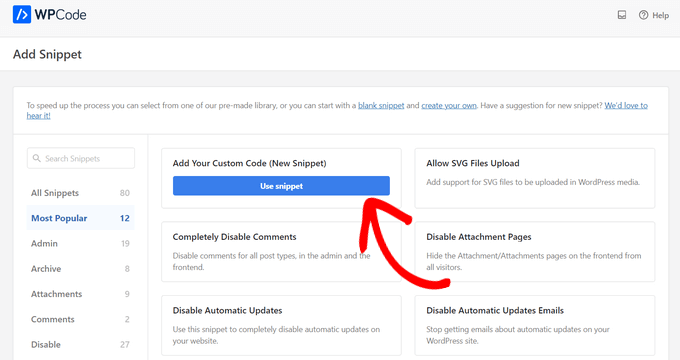Select the Most Popular category
This screenshot has height=360, width=680.
point(81,218)
